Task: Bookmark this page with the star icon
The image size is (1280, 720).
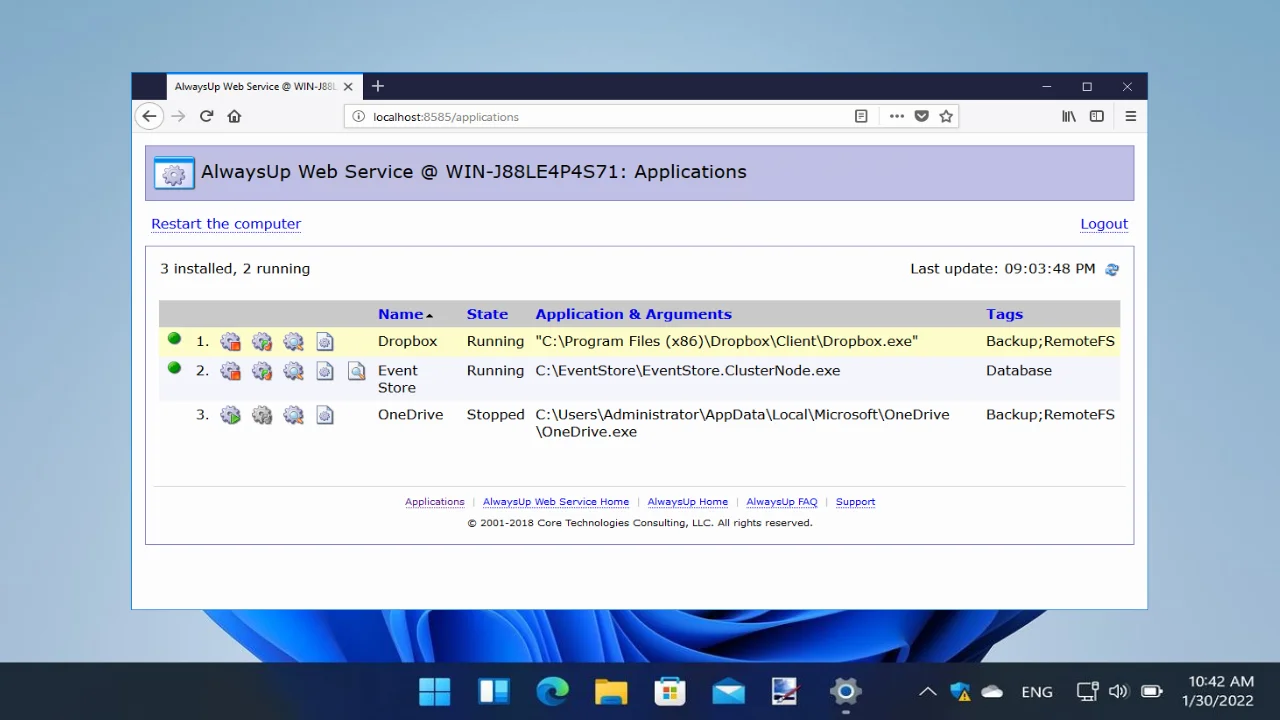Action: click(x=946, y=116)
